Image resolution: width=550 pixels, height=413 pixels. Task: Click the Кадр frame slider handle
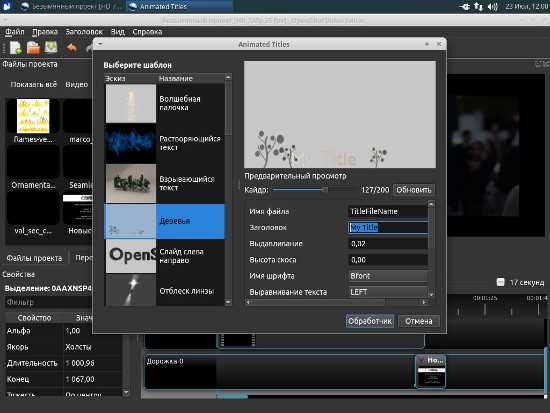click(x=325, y=190)
